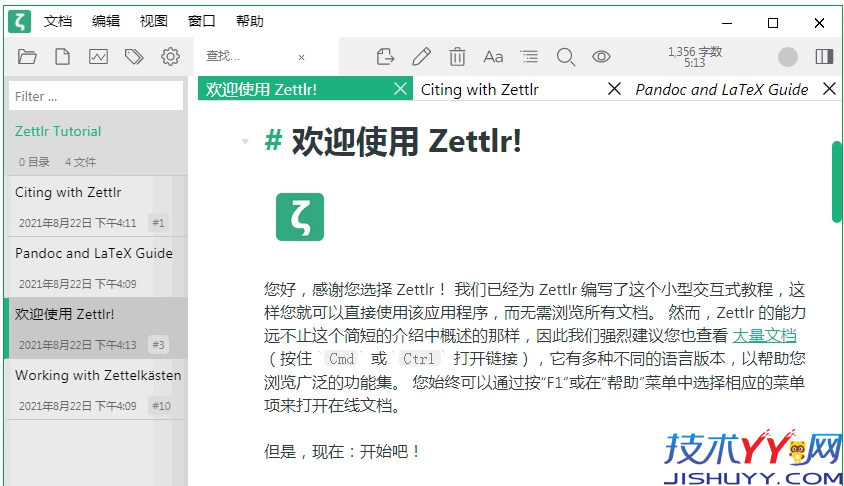Click the grey pomodoro circle
The image size is (844, 486).
pyautogui.click(x=787, y=57)
